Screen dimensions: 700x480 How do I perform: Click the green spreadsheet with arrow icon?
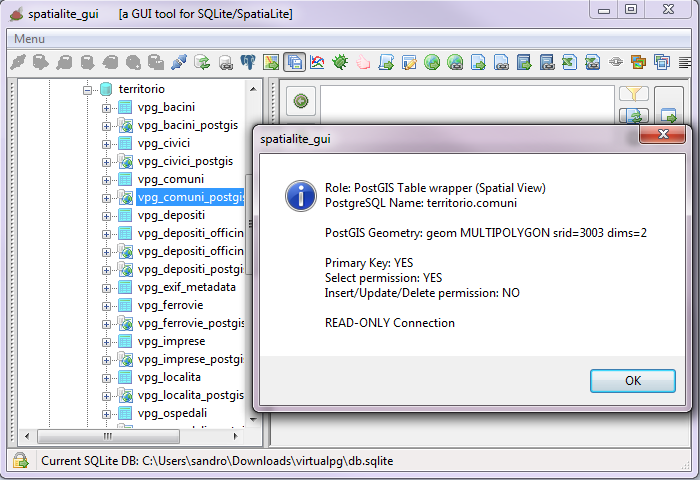tap(570, 62)
